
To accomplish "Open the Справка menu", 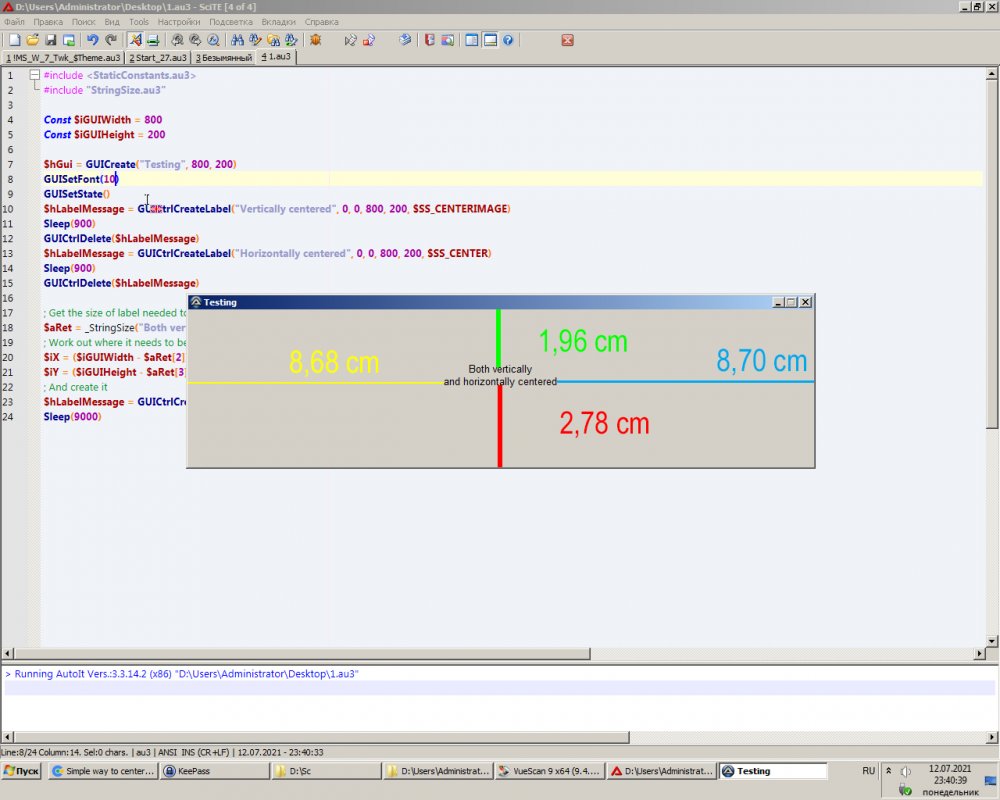I will (321, 22).
